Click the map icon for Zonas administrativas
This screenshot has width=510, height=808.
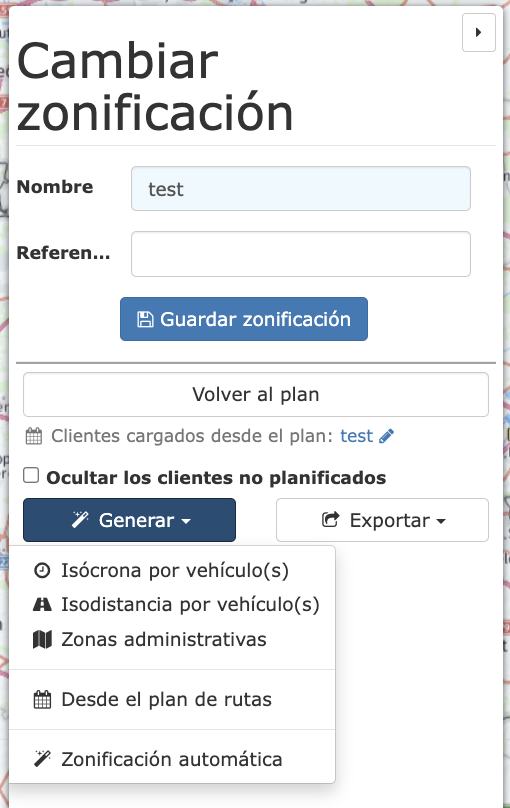point(42,639)
